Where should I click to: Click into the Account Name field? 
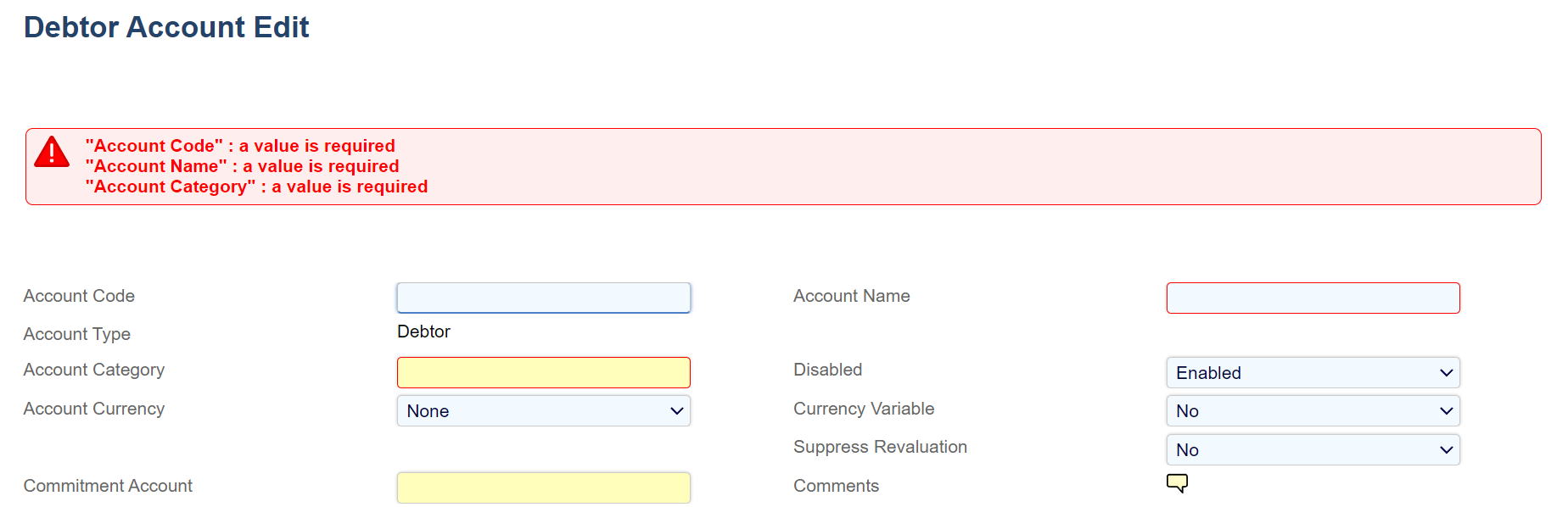point(1313,298)
